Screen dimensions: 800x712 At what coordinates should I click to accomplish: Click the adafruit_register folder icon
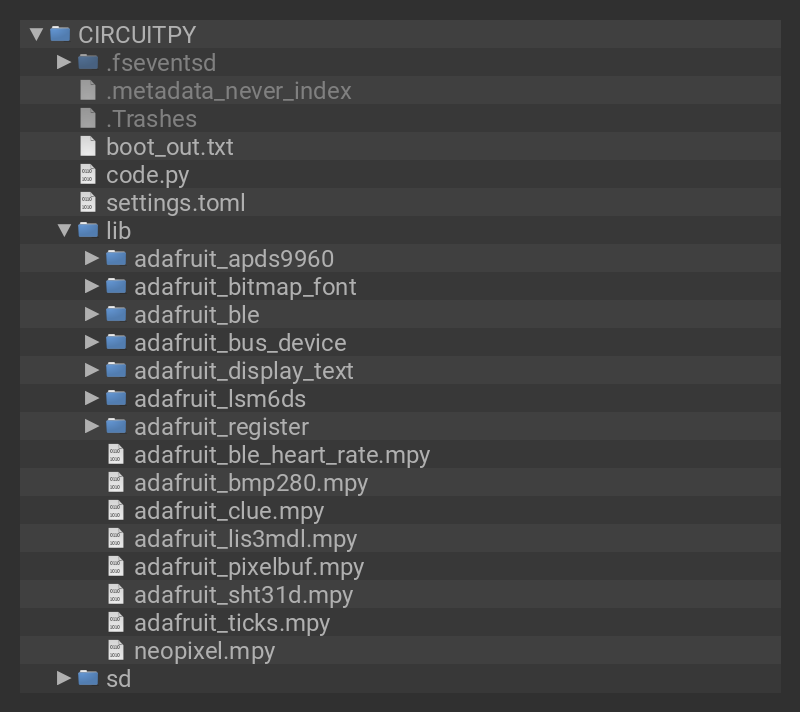tap(116, 426)
